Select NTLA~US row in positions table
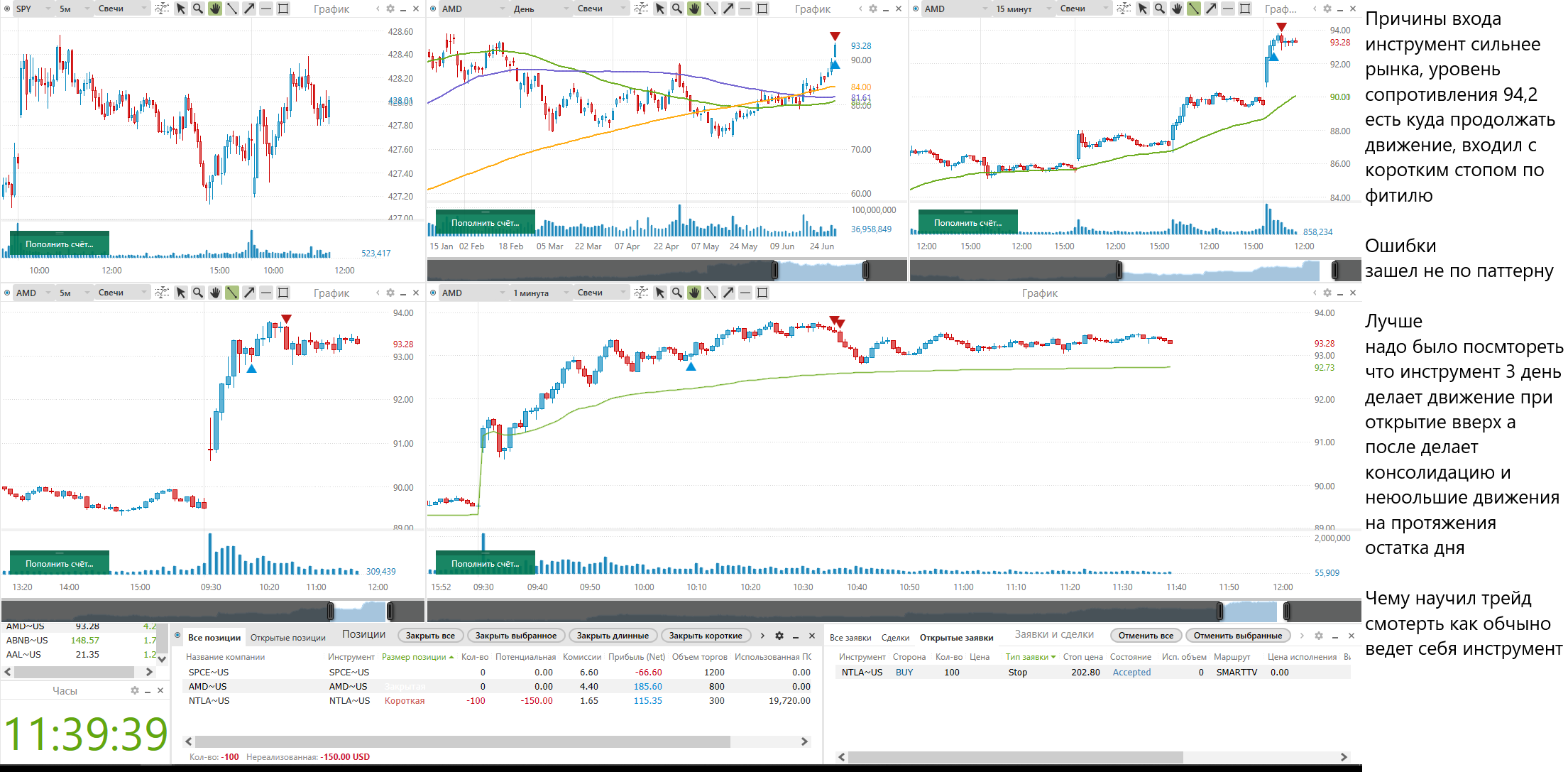The height and width of the screenshot is (772, 1568). point(499,701)
